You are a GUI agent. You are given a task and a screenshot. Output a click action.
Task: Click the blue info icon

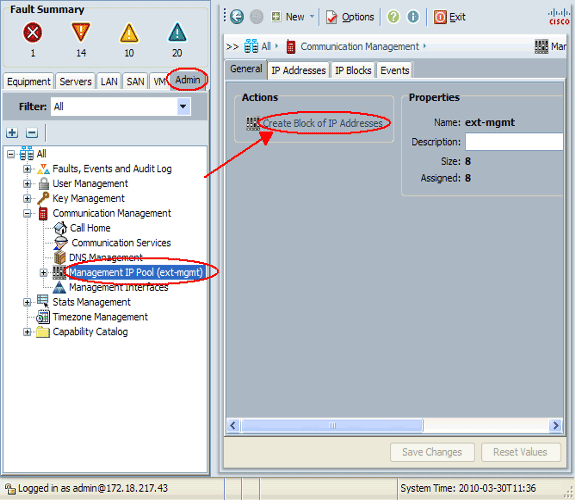pos(413,17)
